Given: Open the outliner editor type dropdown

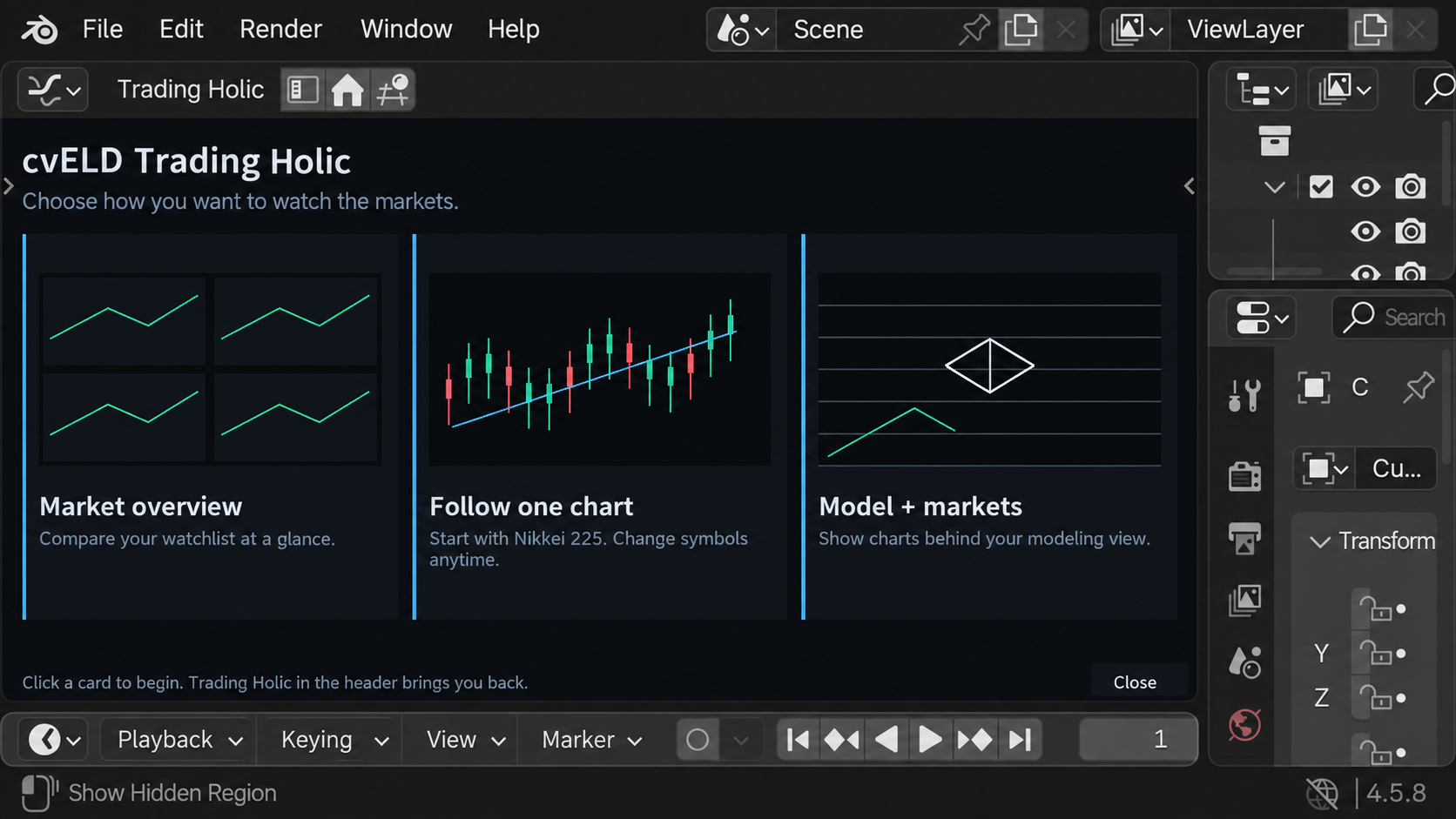Looking at the screenshot, I should [x=1261, y=89].
